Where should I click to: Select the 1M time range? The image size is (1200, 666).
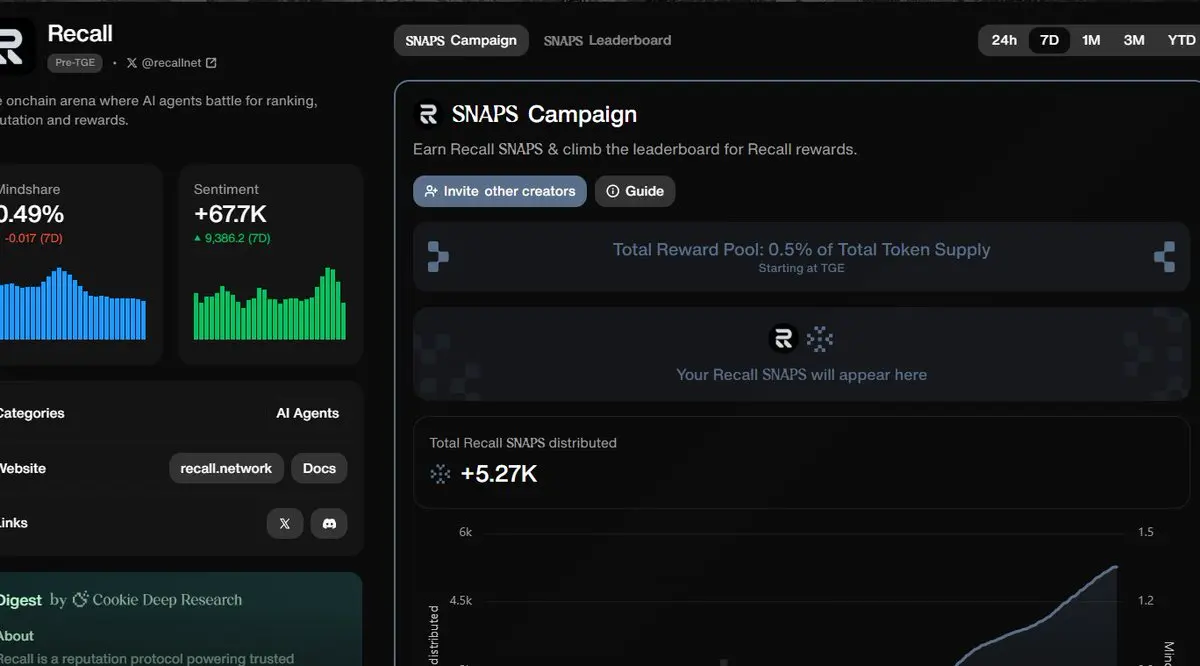pyautogui.click(x=1091, y=40)
